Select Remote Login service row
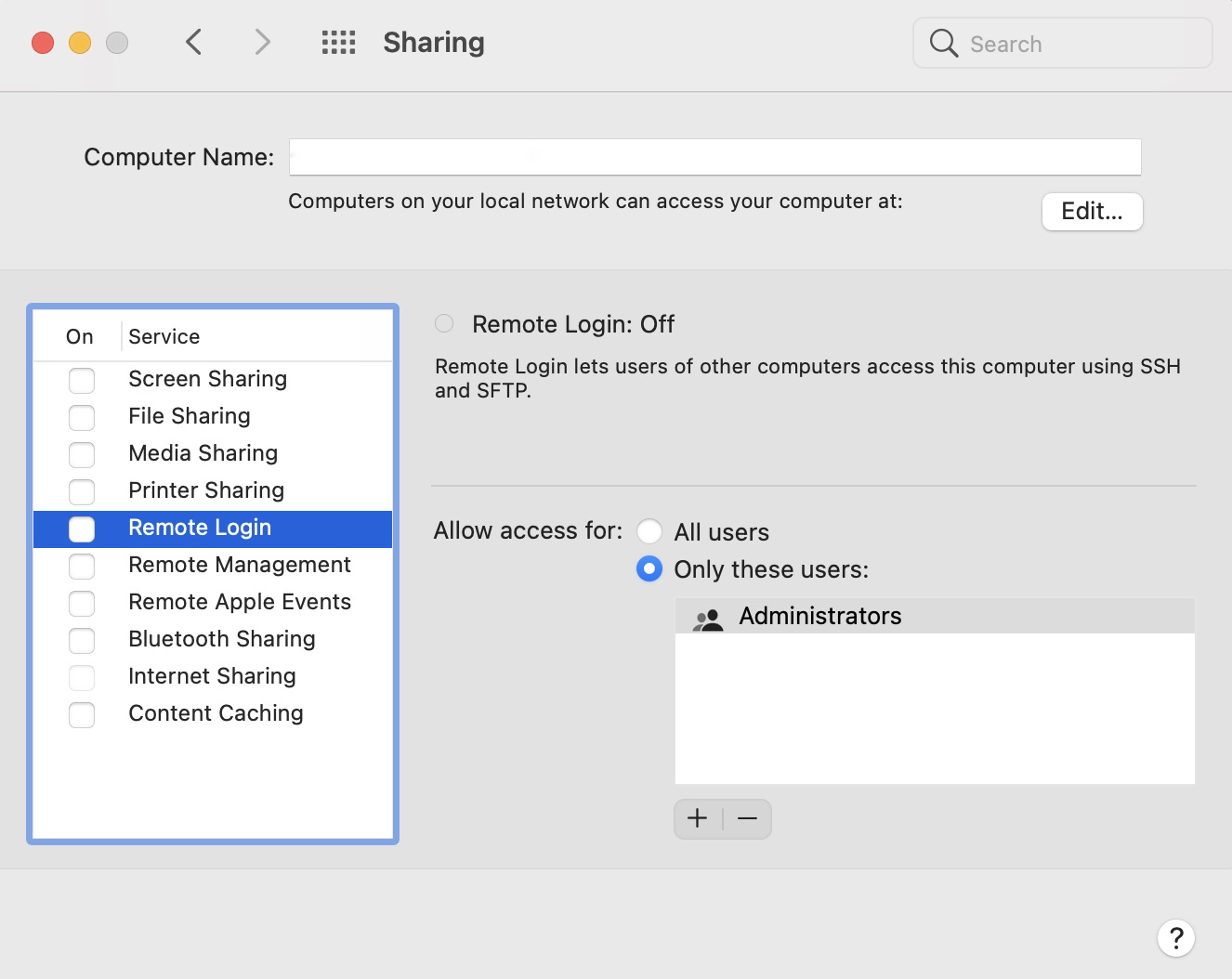Screen dimensions: 1232x979 coord(213,529)
